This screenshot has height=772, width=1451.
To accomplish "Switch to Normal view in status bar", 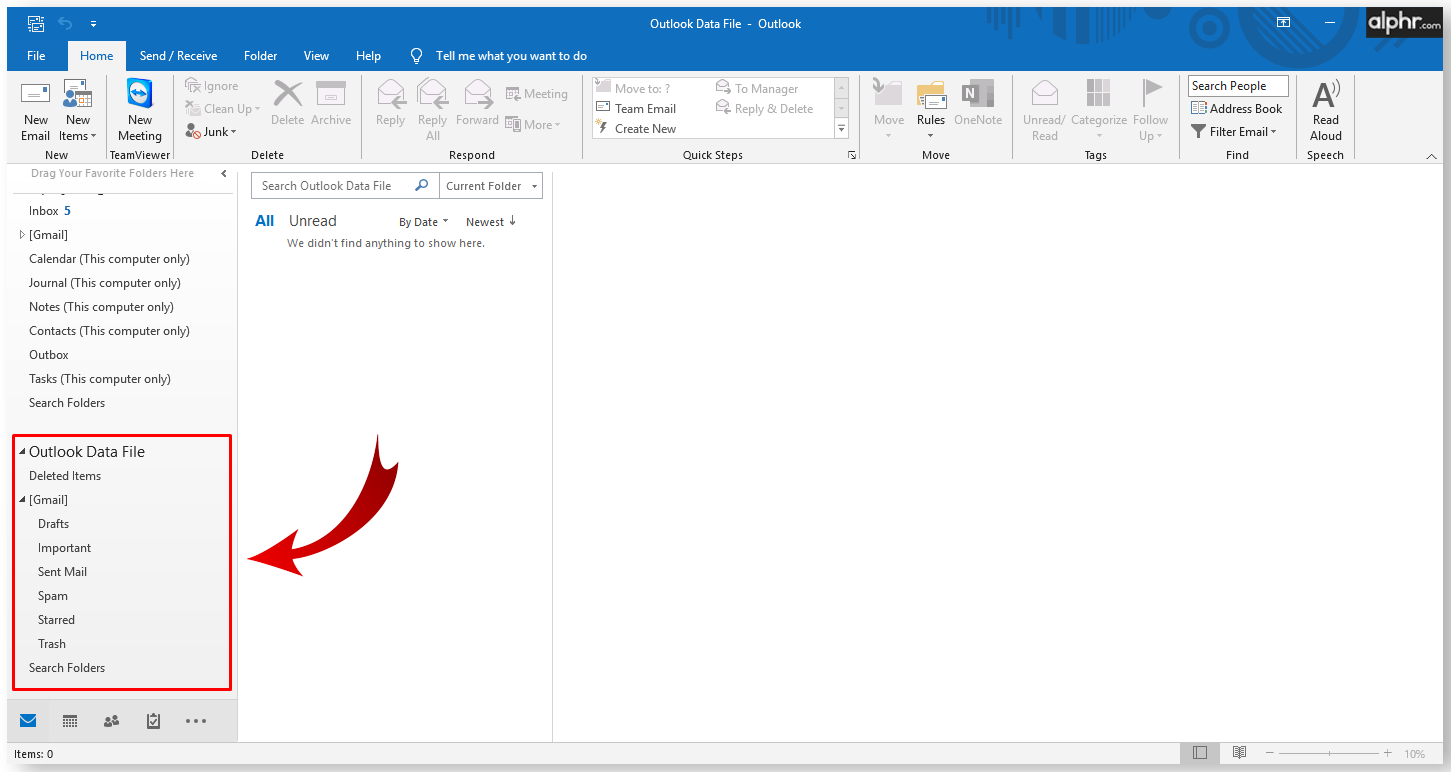I will pyautogui.click(x=1200, y=753).
